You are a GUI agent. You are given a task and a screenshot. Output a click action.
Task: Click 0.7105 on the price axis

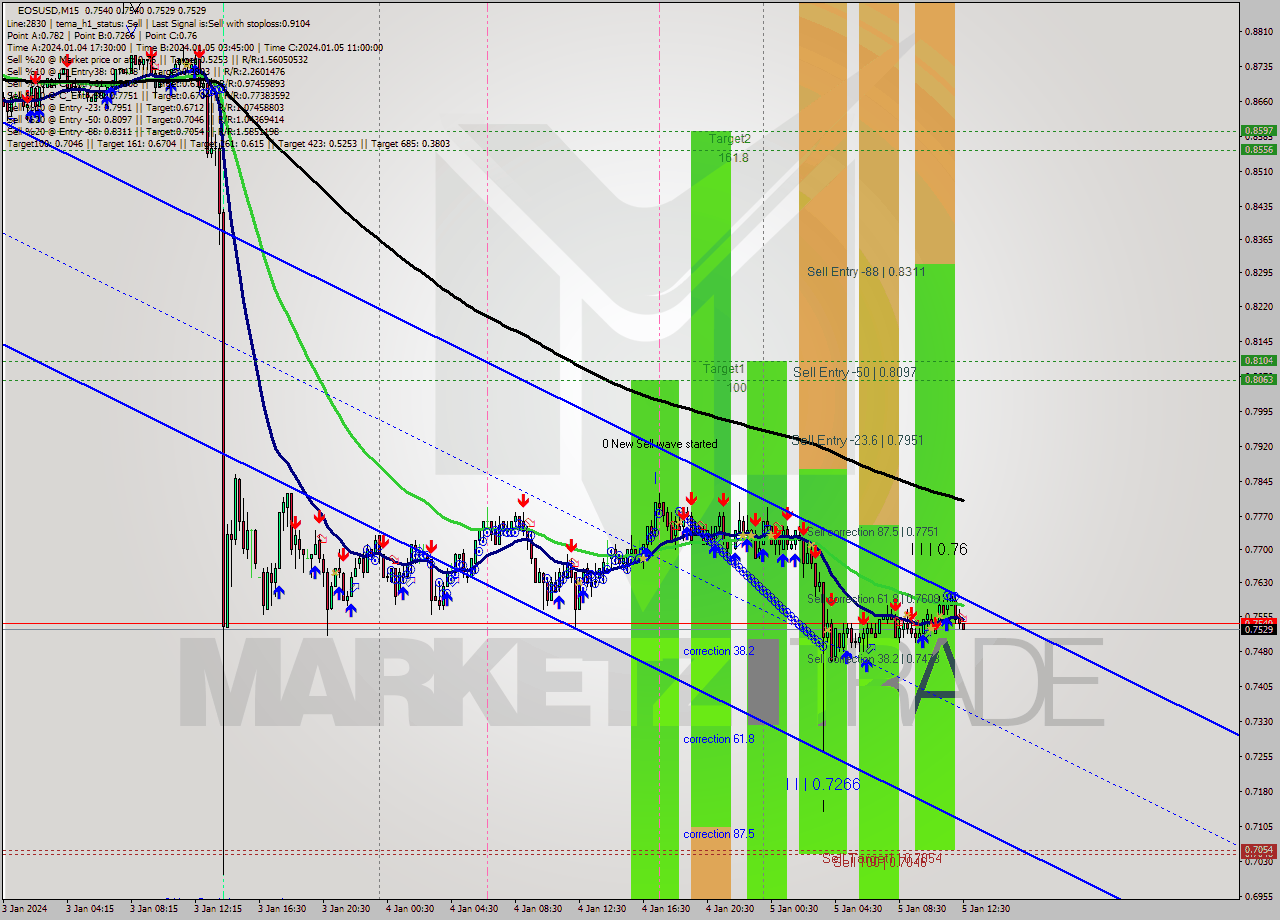1258,827
